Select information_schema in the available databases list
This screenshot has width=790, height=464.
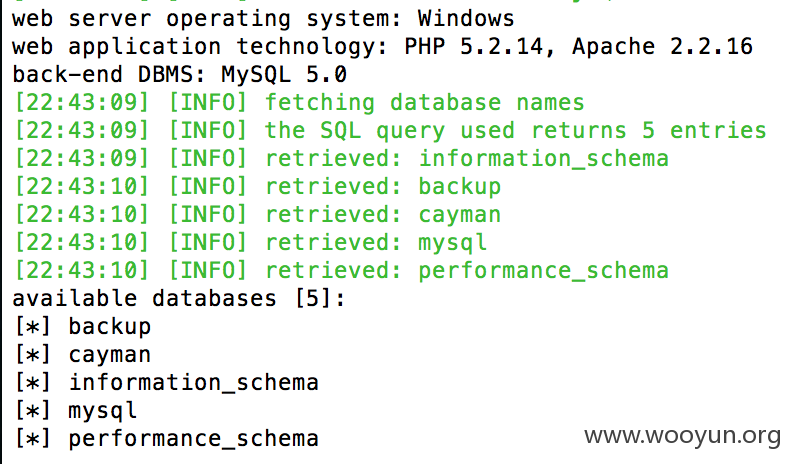193,383
